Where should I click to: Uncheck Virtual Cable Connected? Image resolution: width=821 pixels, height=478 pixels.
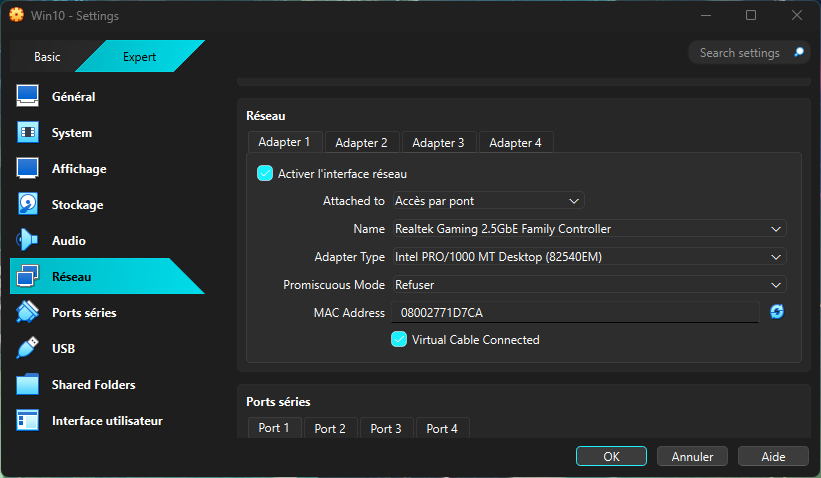399,340
